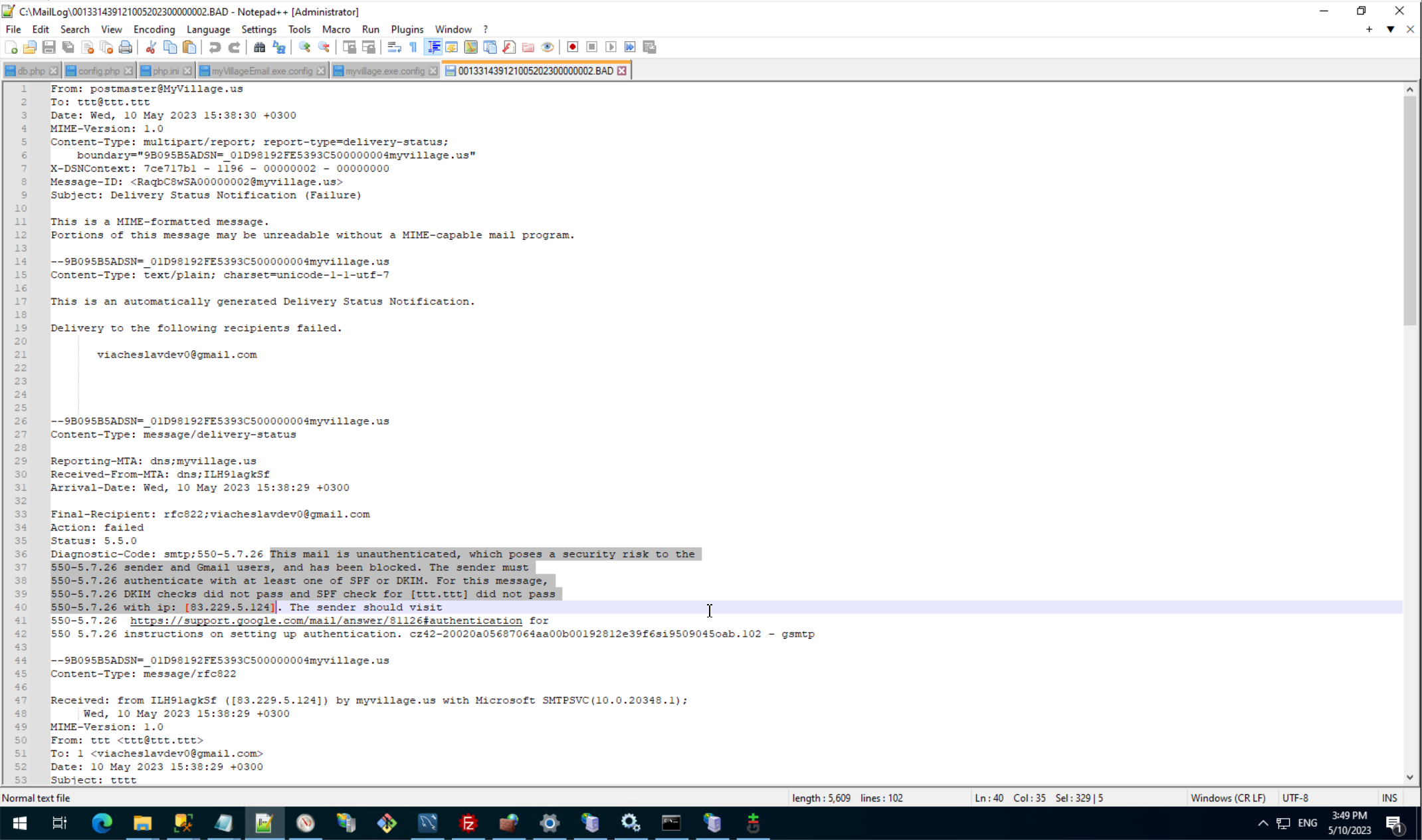This screenshot has width=1422, height=840.
Task: Close the myvillage.exe.config tab
Action: click(x=433, y=70)
